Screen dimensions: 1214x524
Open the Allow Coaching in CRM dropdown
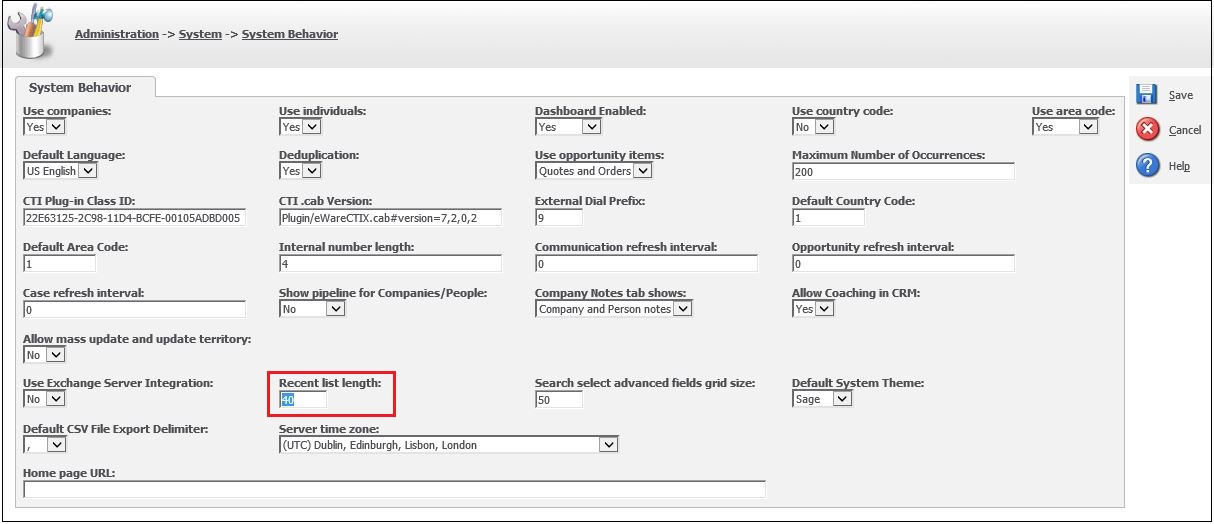813,309
